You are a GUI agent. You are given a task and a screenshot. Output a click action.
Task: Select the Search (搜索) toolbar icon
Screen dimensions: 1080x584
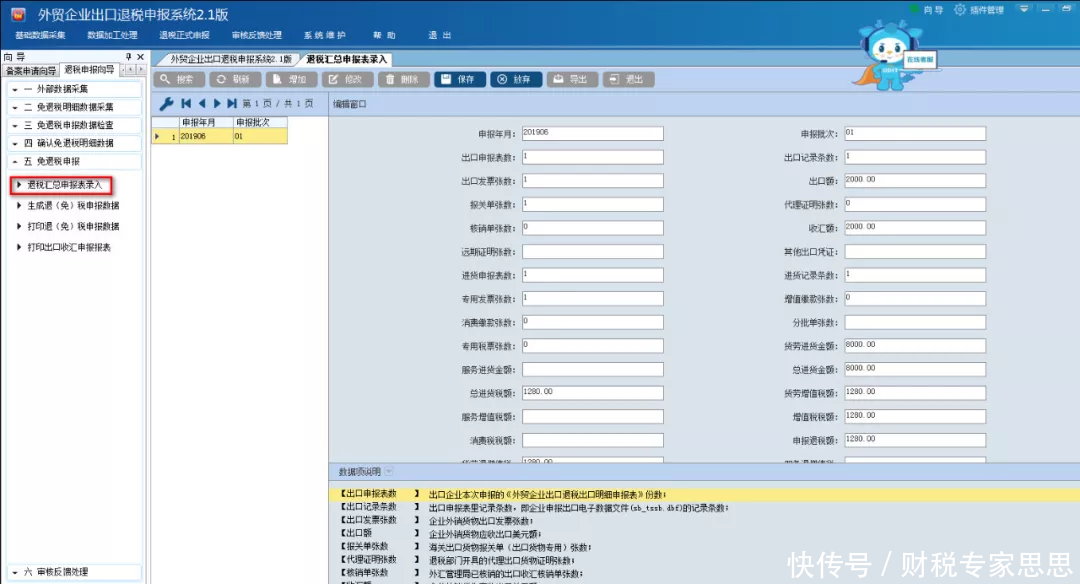click(180, 80)
